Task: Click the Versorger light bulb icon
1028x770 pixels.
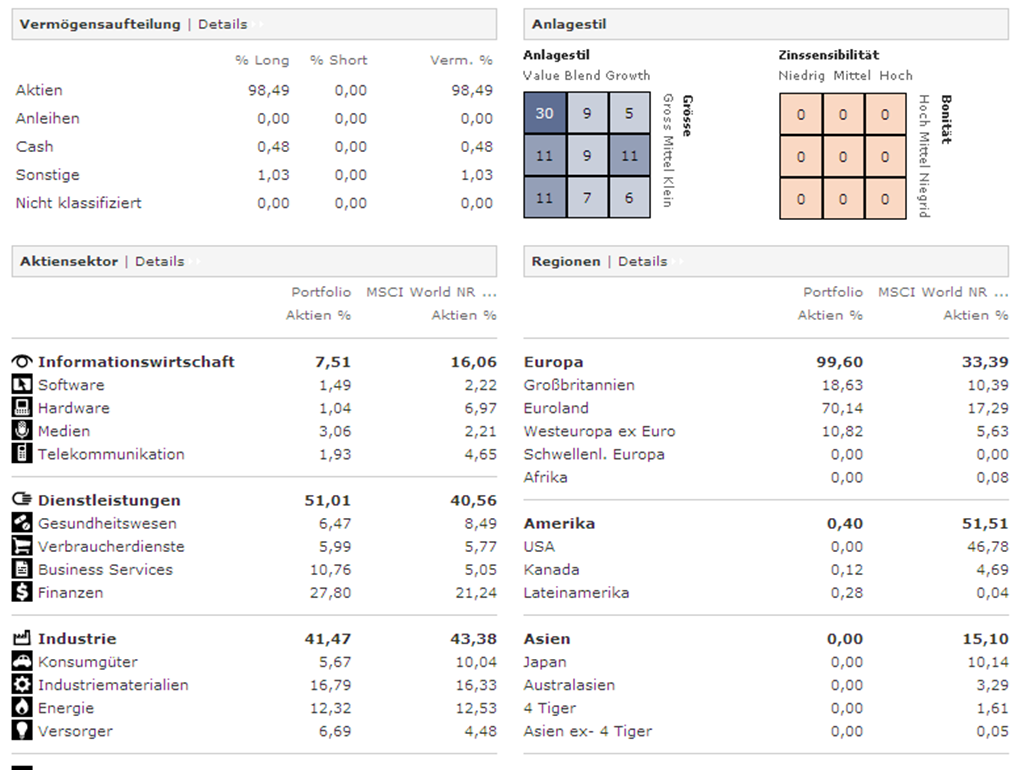Action: (22, 731)
